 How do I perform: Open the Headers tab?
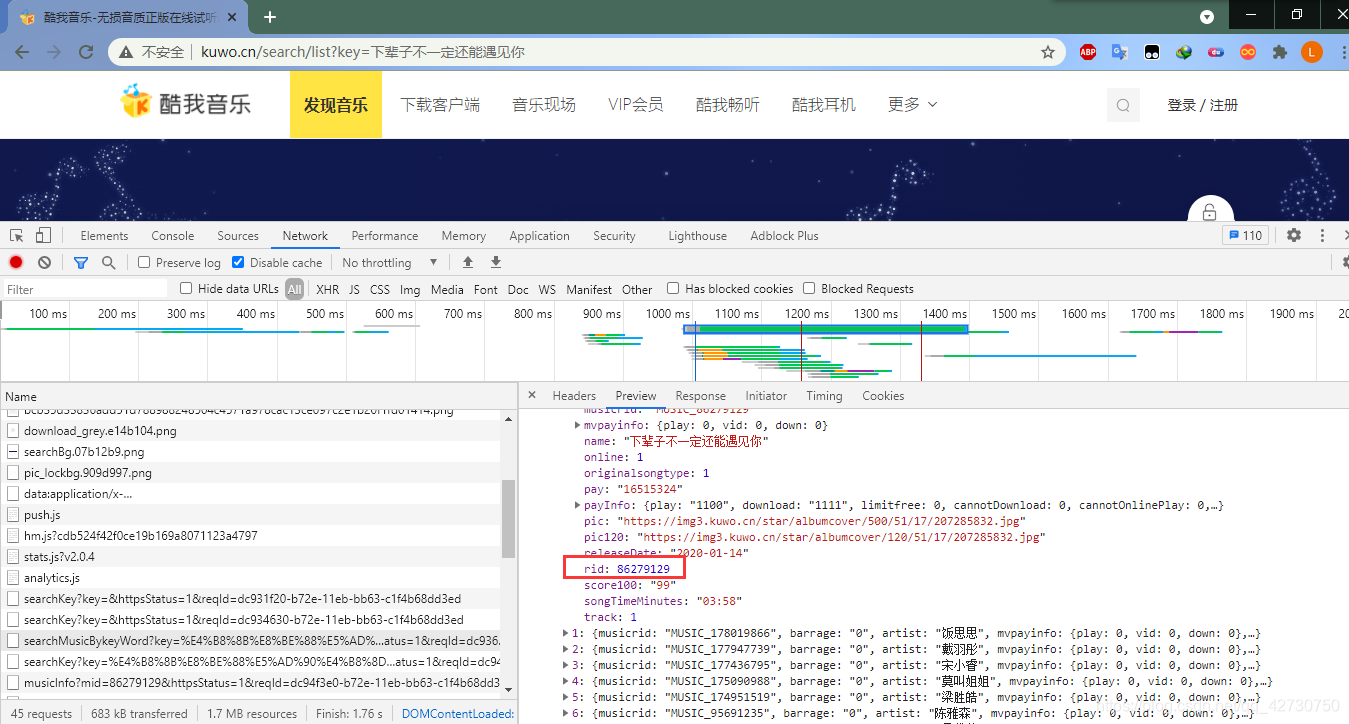574,395
